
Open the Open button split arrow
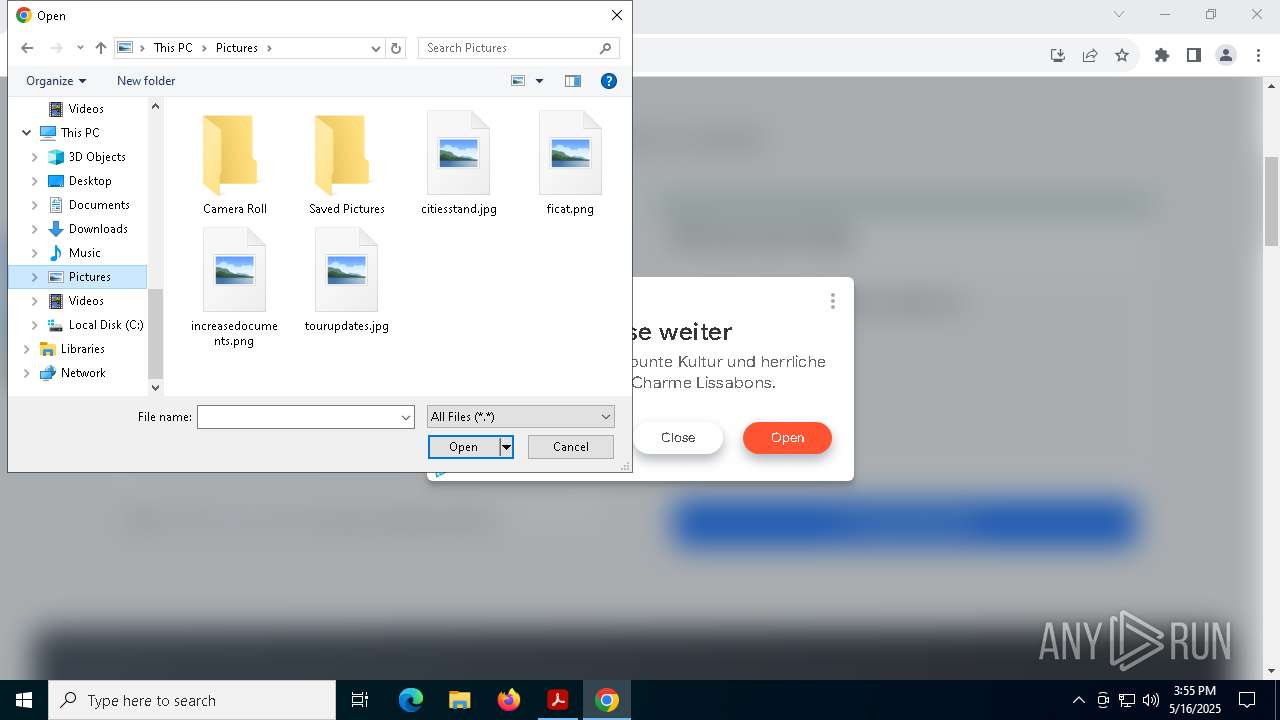click(506, 447)
